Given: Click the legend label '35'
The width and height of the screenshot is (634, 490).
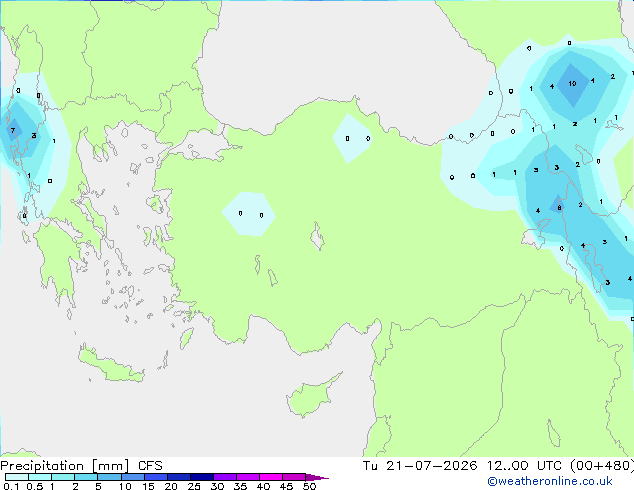Looking at the screenshot, I should [240, 486].
